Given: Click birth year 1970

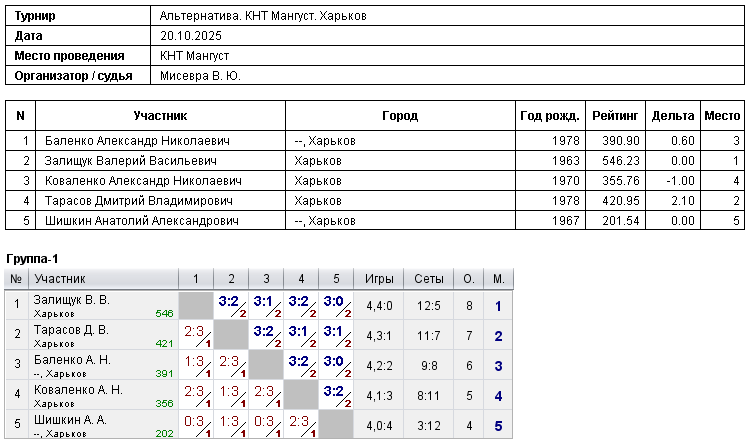Looking at the screenshot, I should [565, 181].
